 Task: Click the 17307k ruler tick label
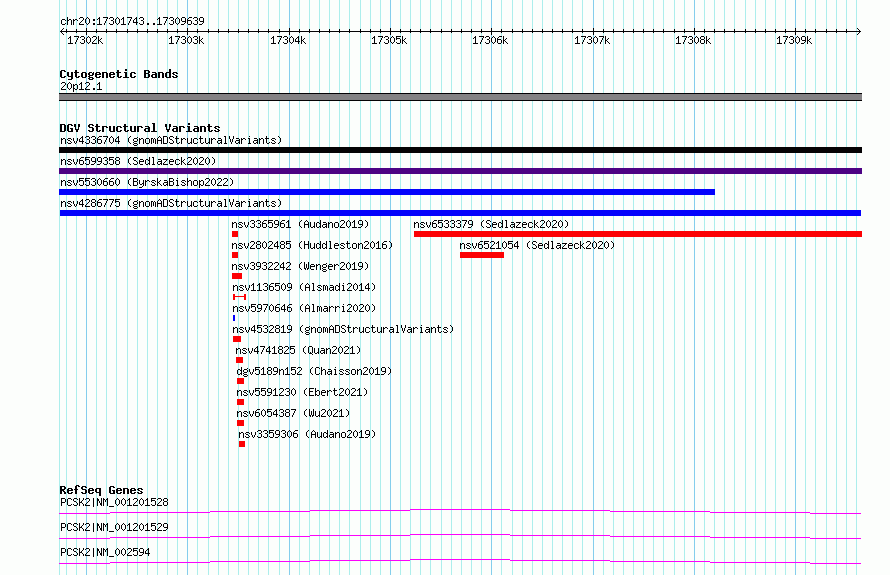pyautogui.click(x=592, y=40)
